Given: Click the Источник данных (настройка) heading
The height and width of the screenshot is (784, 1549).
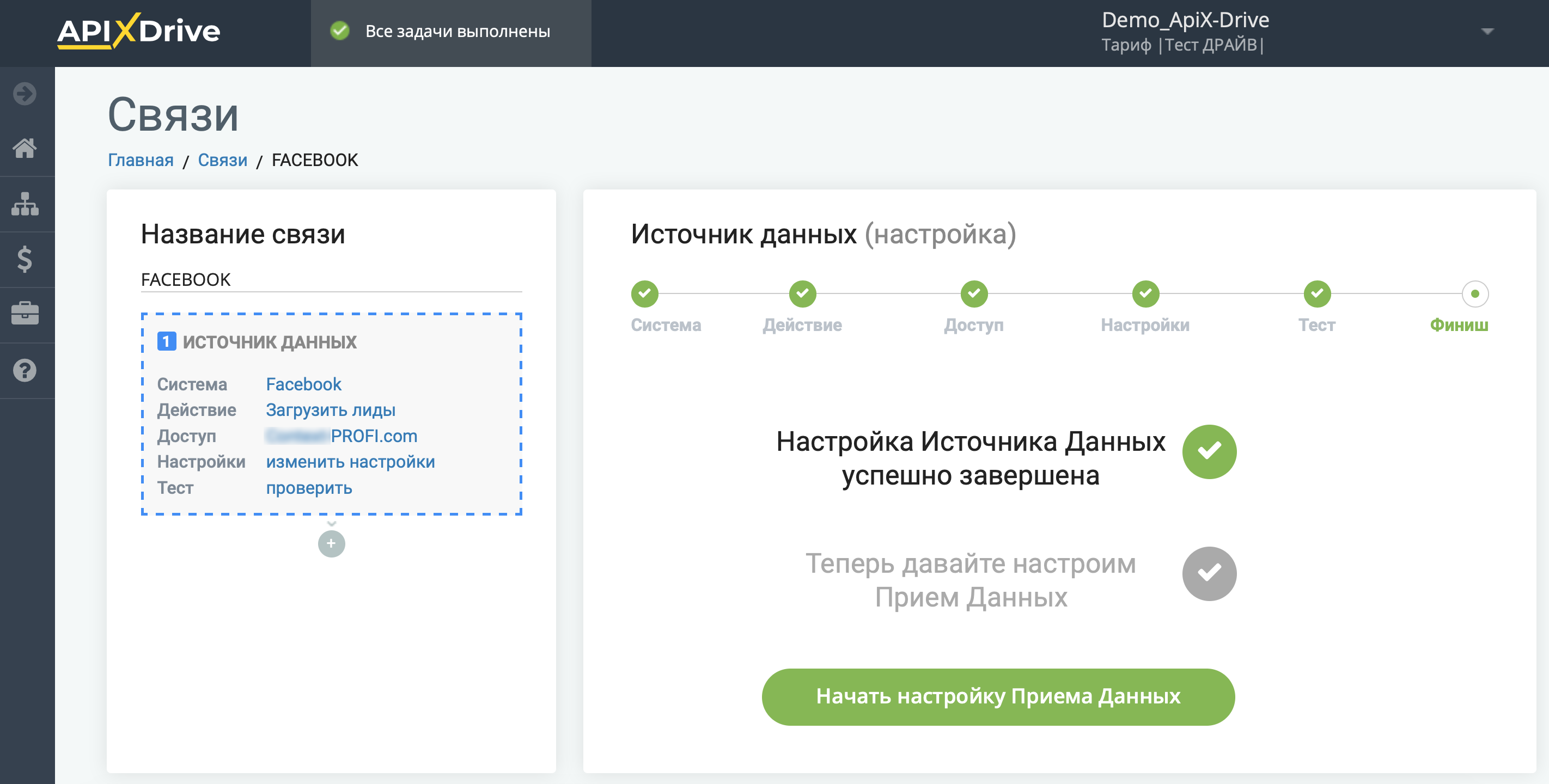Looking at the screenshot, I should click(x=824, y=234).
